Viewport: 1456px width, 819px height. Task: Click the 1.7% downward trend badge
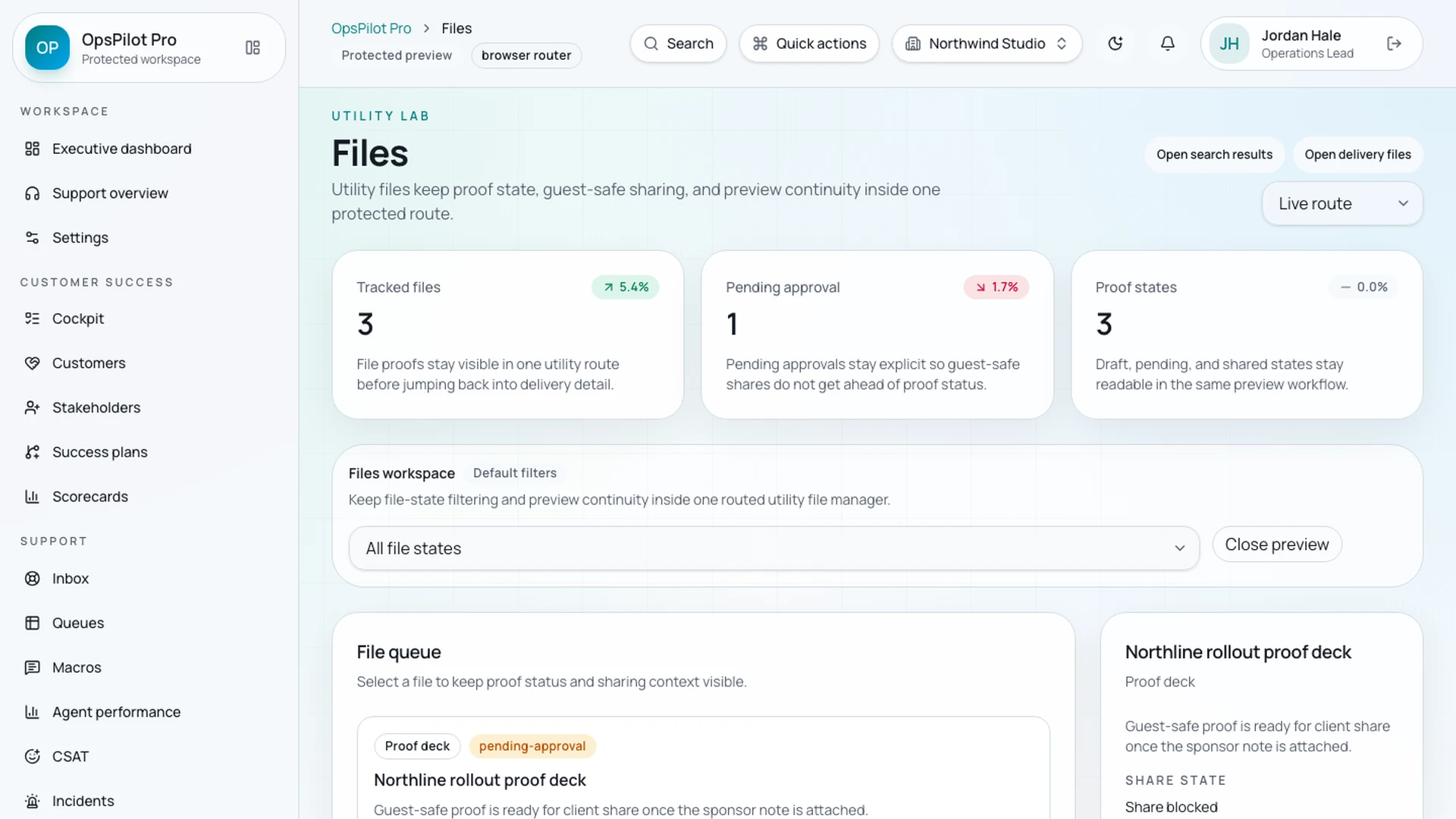click(x=996, y=287)
